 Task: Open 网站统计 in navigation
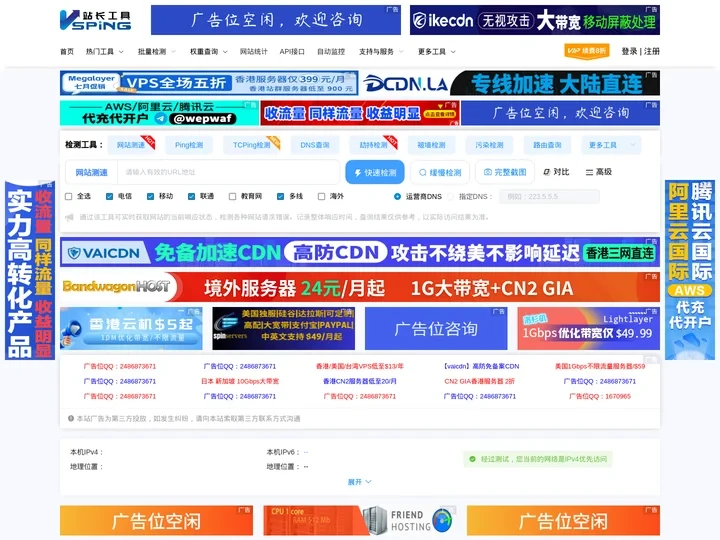pyautogui.click(x=253, y=51)
